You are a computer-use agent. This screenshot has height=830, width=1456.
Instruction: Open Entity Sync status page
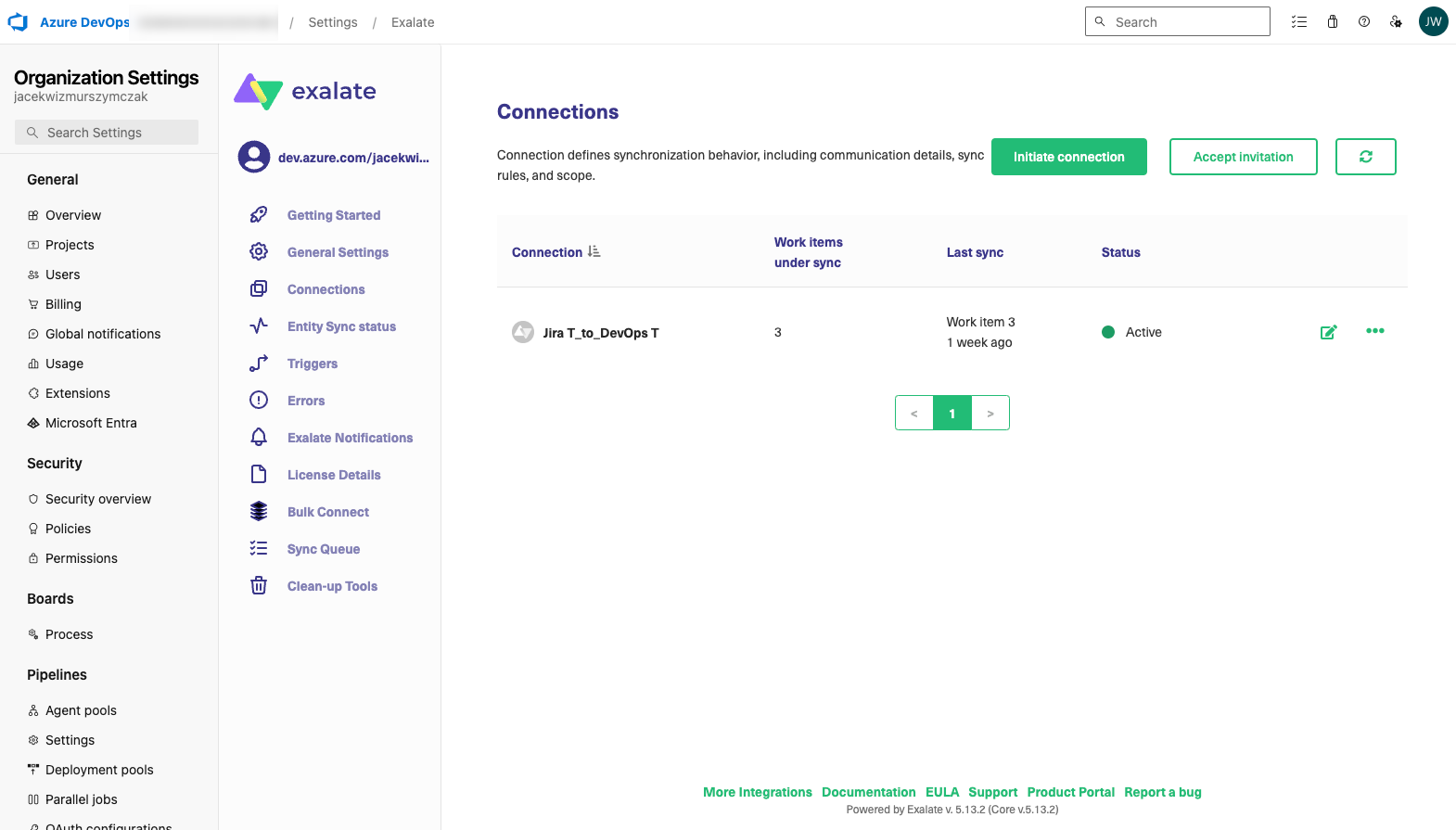point(341,326)
